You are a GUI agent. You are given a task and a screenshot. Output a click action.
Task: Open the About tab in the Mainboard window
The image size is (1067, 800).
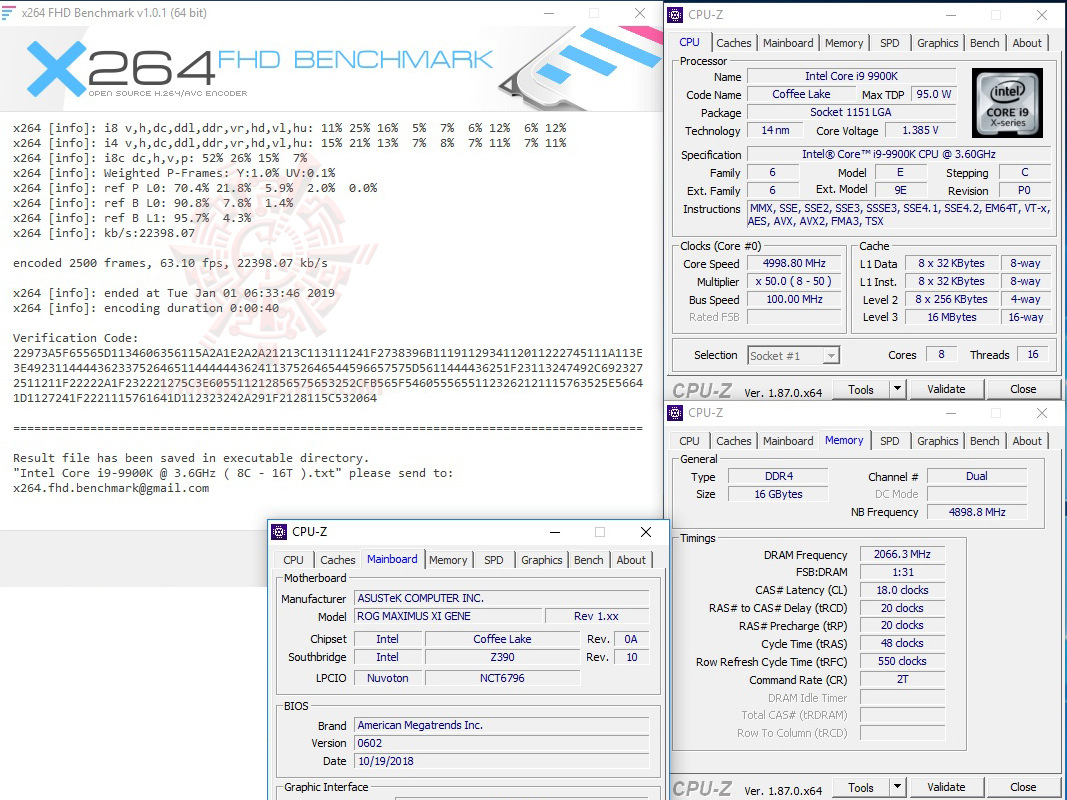pyautogui.click(x=631, y=560)
